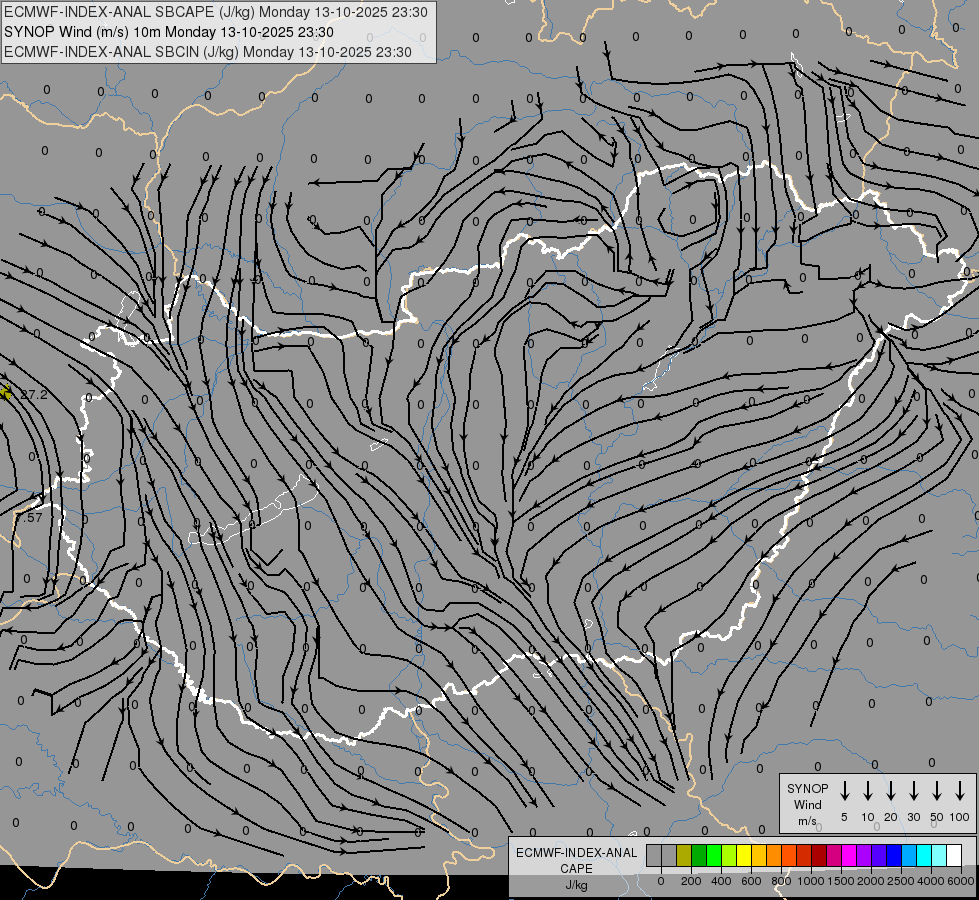
Task: Click the SYNOP Wind 10m title line
Action: pyautogui.click(x=169, y=32)
